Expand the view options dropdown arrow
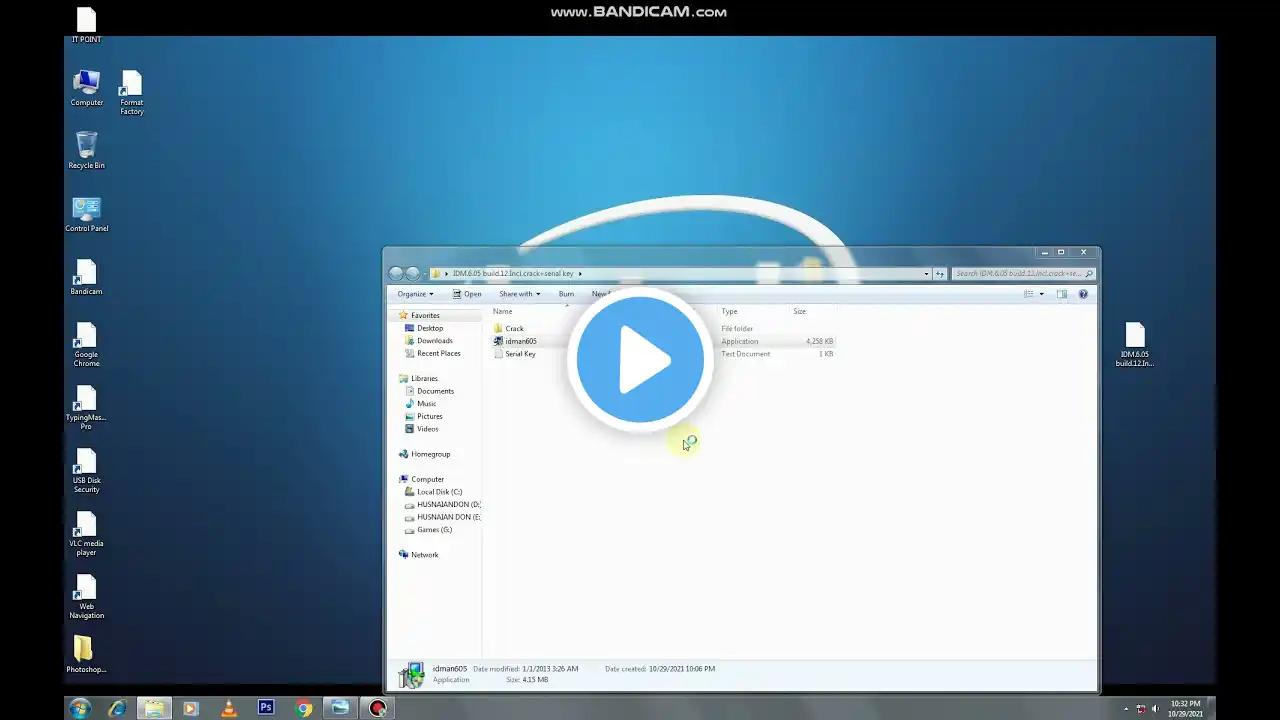Image resolution: width=1280 pixels, height=720 pixels. (1041, 294)
